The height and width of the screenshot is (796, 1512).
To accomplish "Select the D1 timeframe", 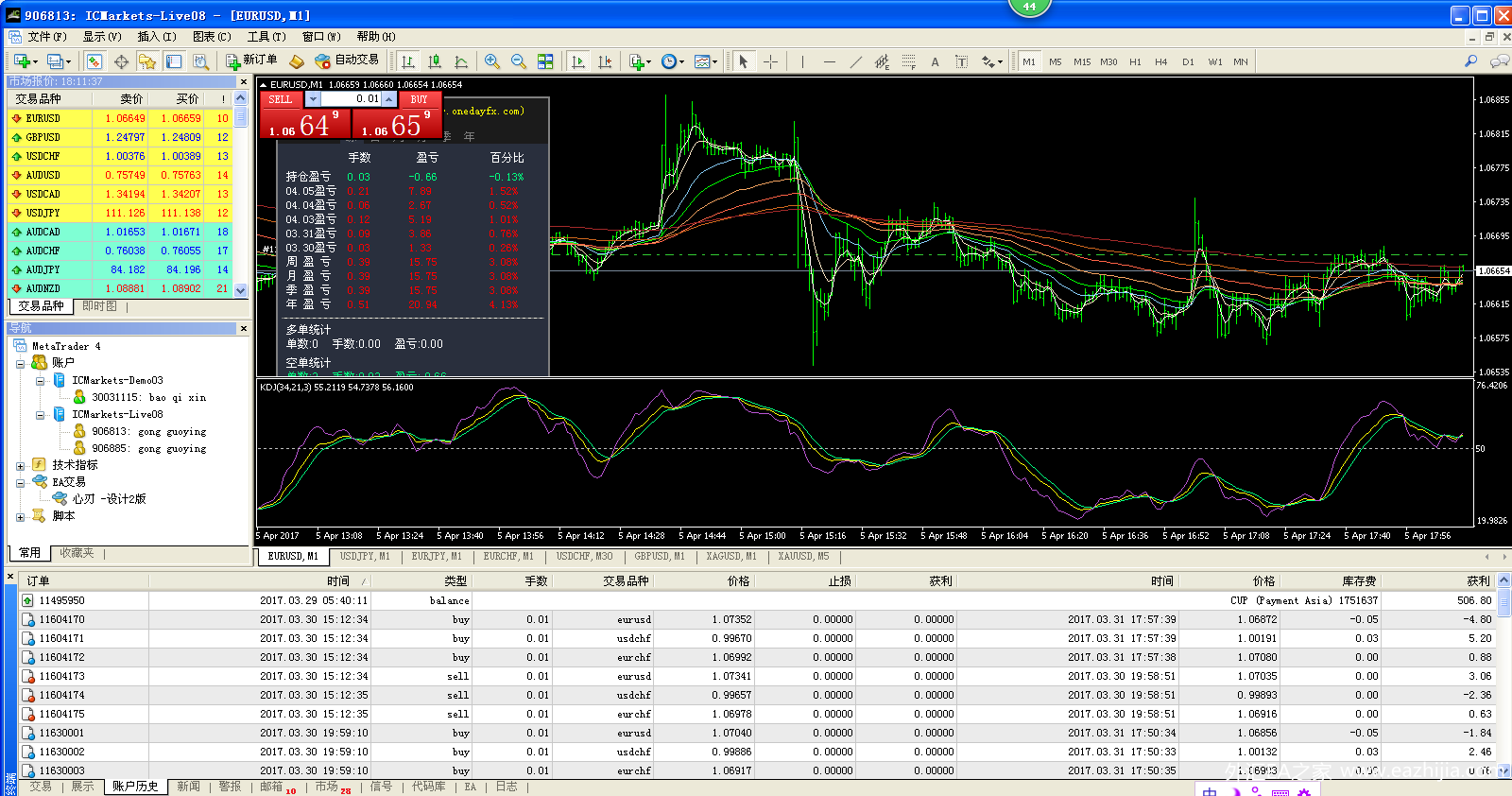I will [x=1188, y=61].
